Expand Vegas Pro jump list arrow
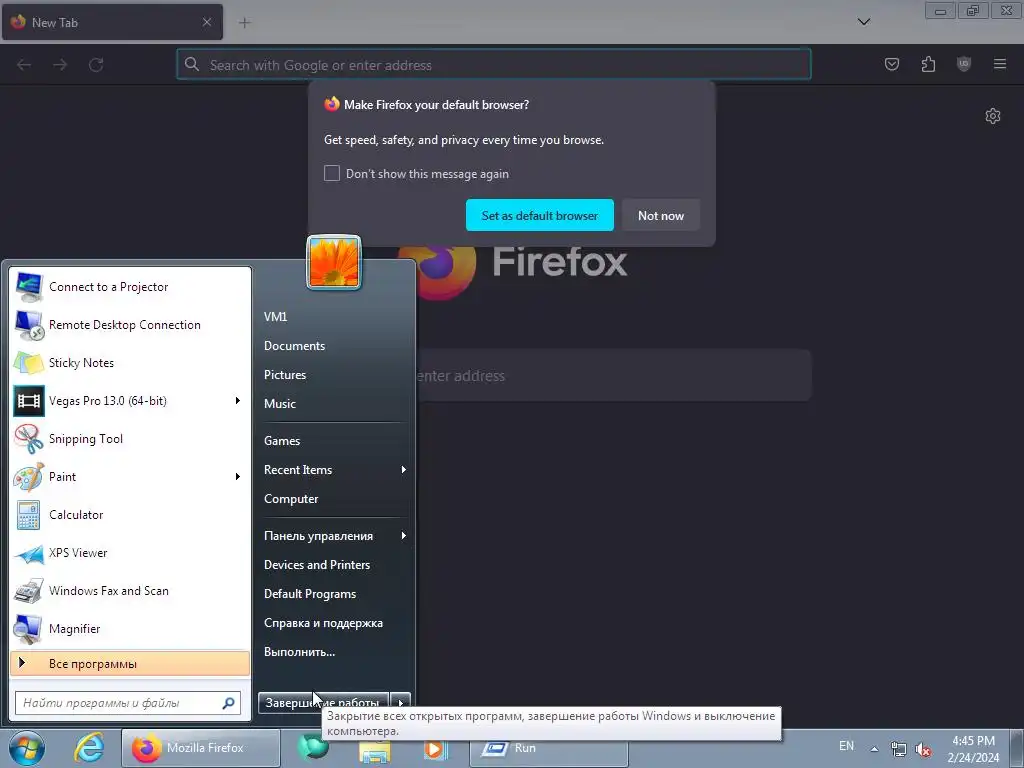 click(x=238, y=400)
